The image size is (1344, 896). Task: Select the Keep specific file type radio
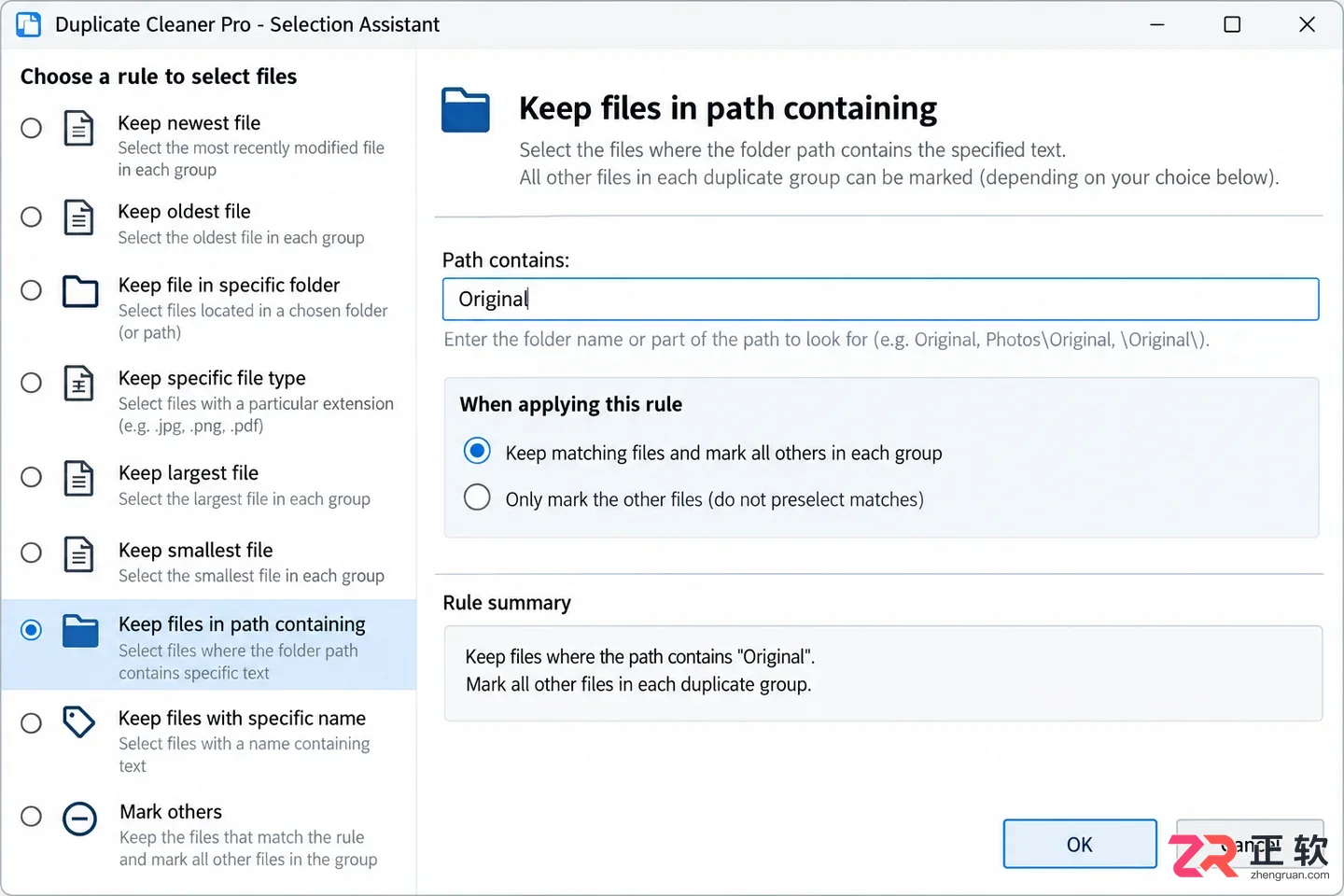tap(31, 383)
